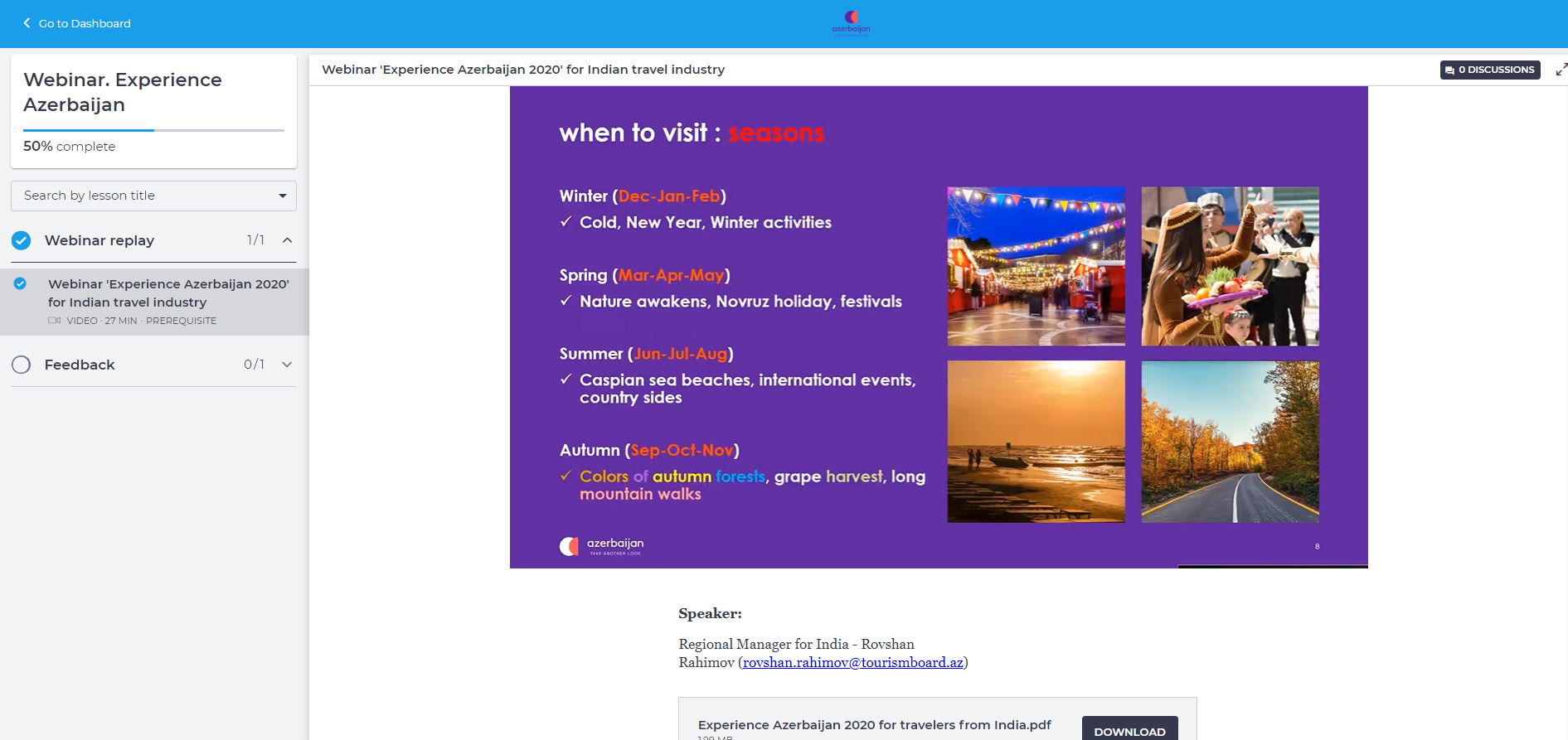The image size is (1568, 740).
Task: Click the 'Webinar. Experience Azerbaijan' course title
Action: click(123, 92)
